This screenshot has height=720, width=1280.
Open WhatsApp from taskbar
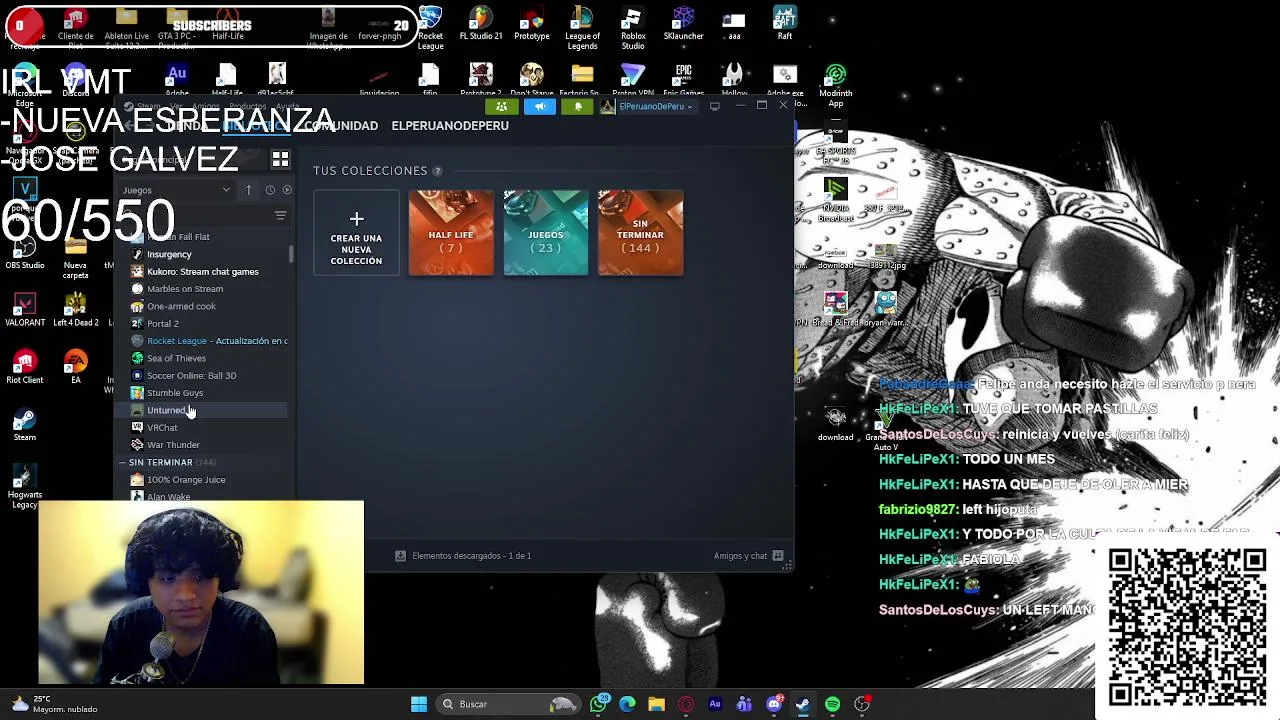click(x=598, y=704)
